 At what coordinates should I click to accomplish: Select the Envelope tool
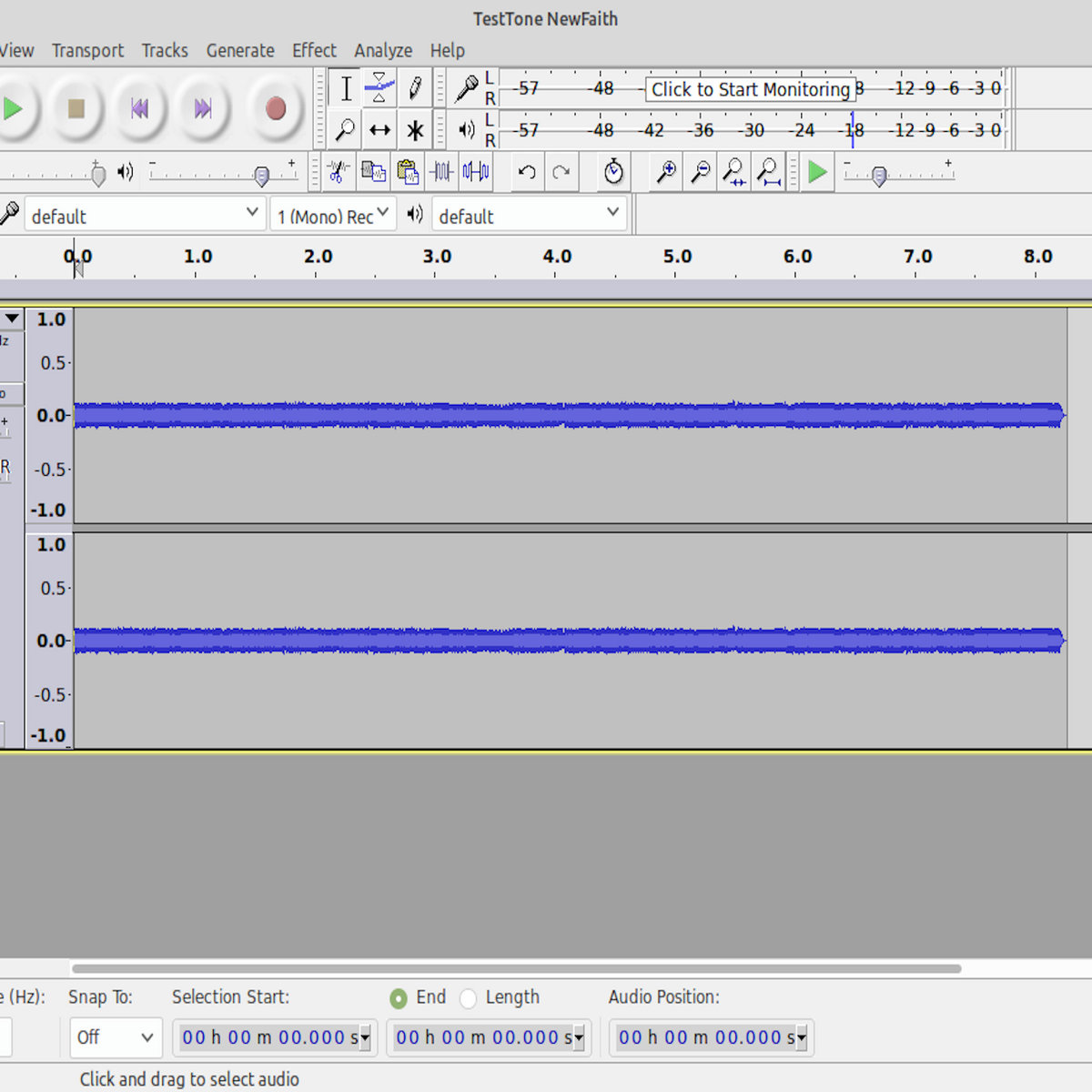click(379, 88)
